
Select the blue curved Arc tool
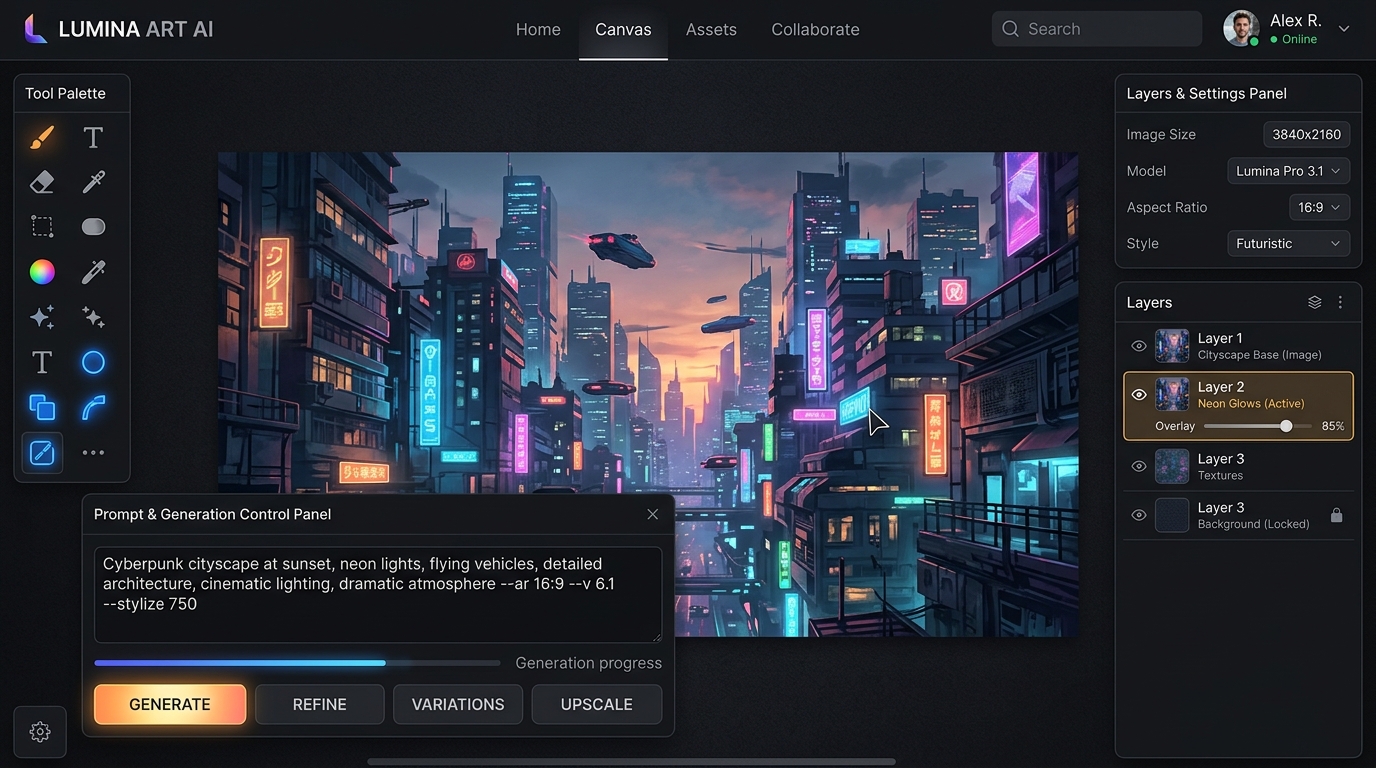click(93, 407)
